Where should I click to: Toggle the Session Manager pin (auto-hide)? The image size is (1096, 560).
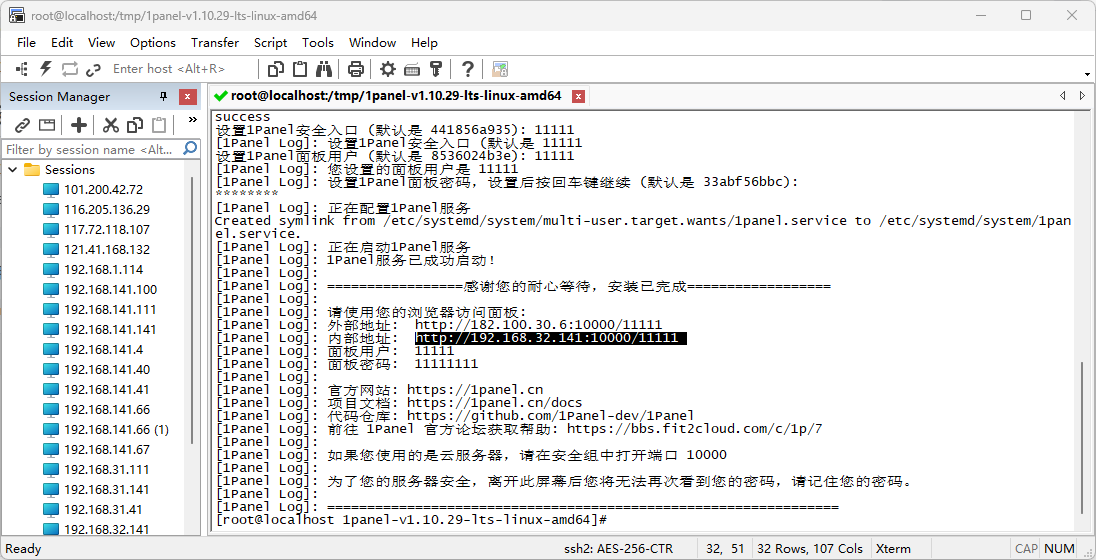coord(164,97)
